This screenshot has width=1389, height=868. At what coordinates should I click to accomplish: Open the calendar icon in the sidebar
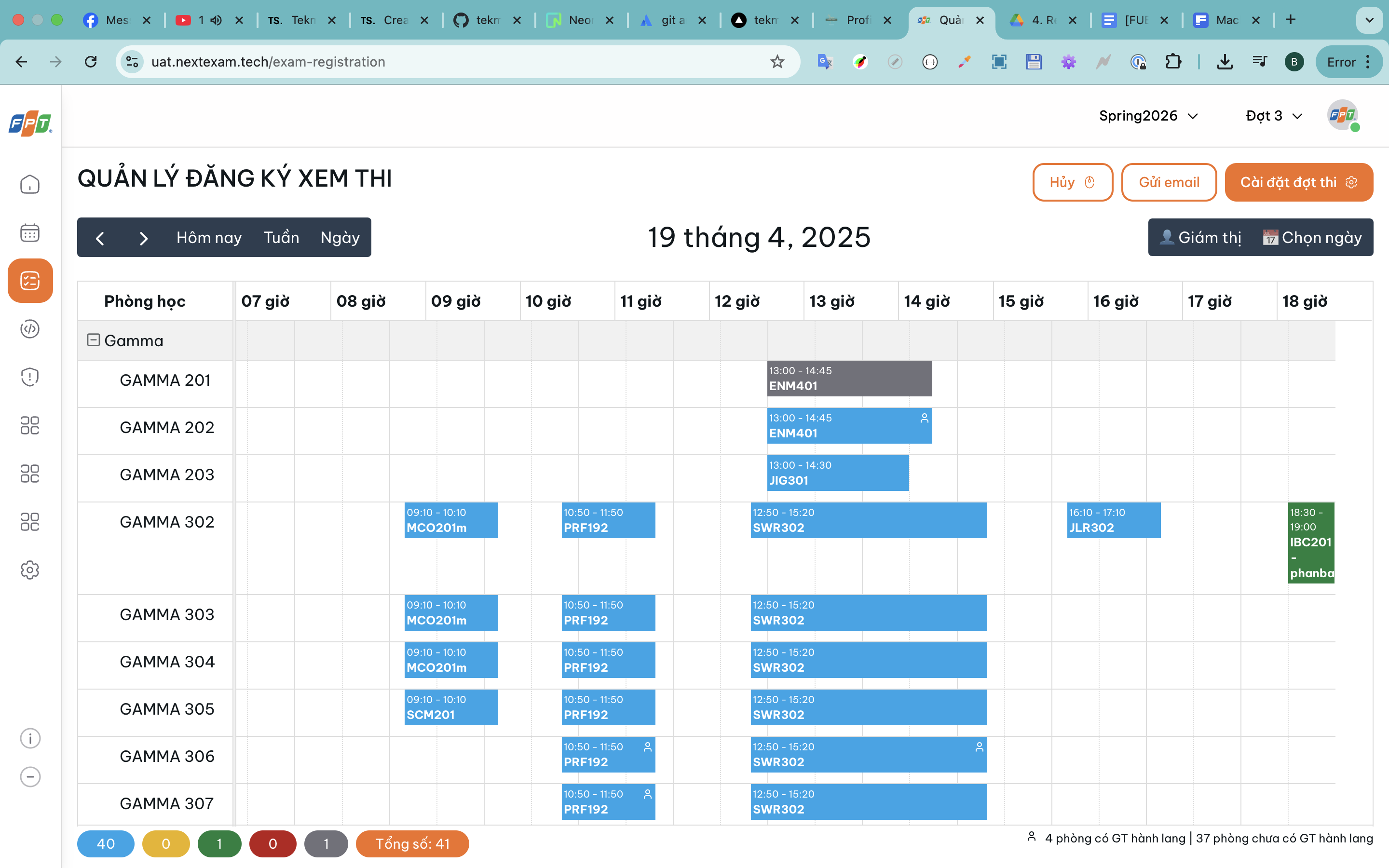point(29,232)
